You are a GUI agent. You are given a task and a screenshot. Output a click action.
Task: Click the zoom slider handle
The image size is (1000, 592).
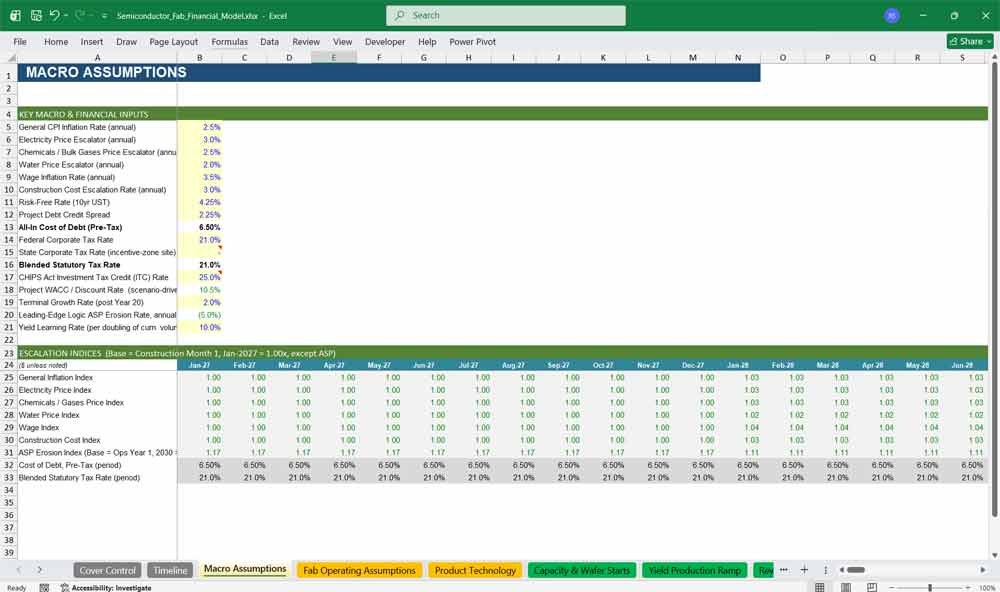[930, 588]
